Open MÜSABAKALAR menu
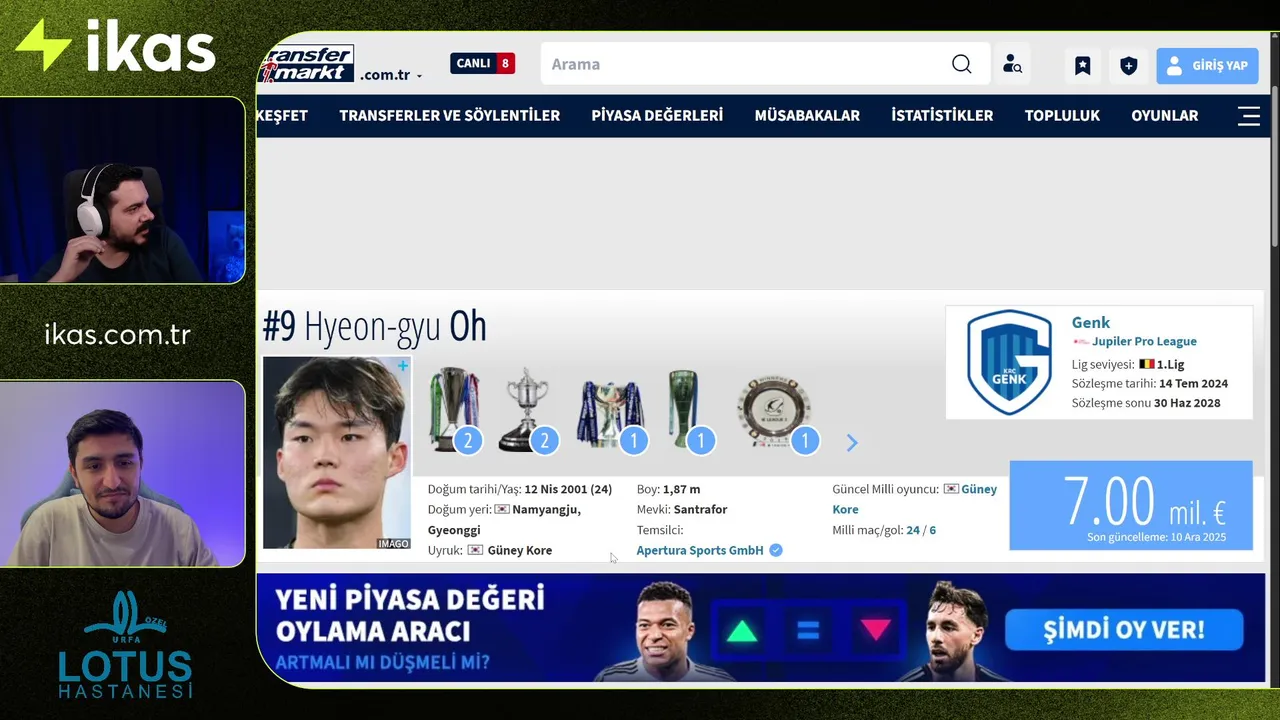1280x720 pixels. (807, 116)
